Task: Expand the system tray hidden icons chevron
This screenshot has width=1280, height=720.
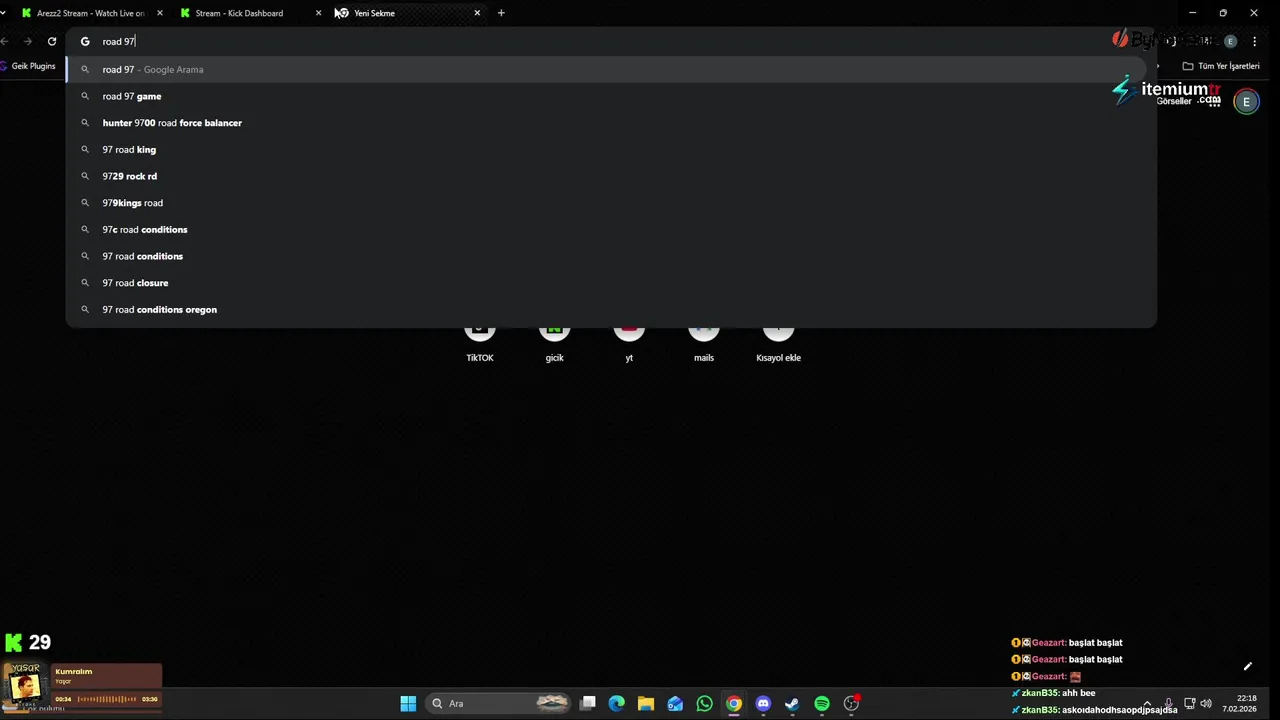Action: pos(1147,703)
